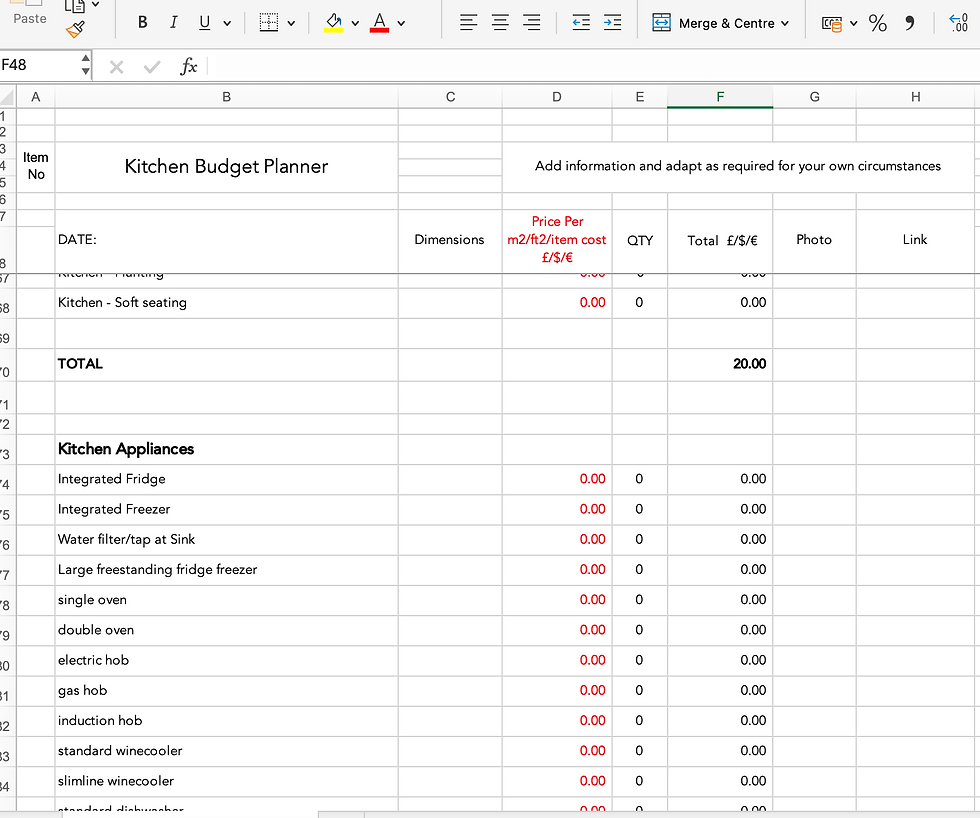Open the Name Box stepper arrows
This screenshot has height=818, width=980.
click(x=86, y=65)
